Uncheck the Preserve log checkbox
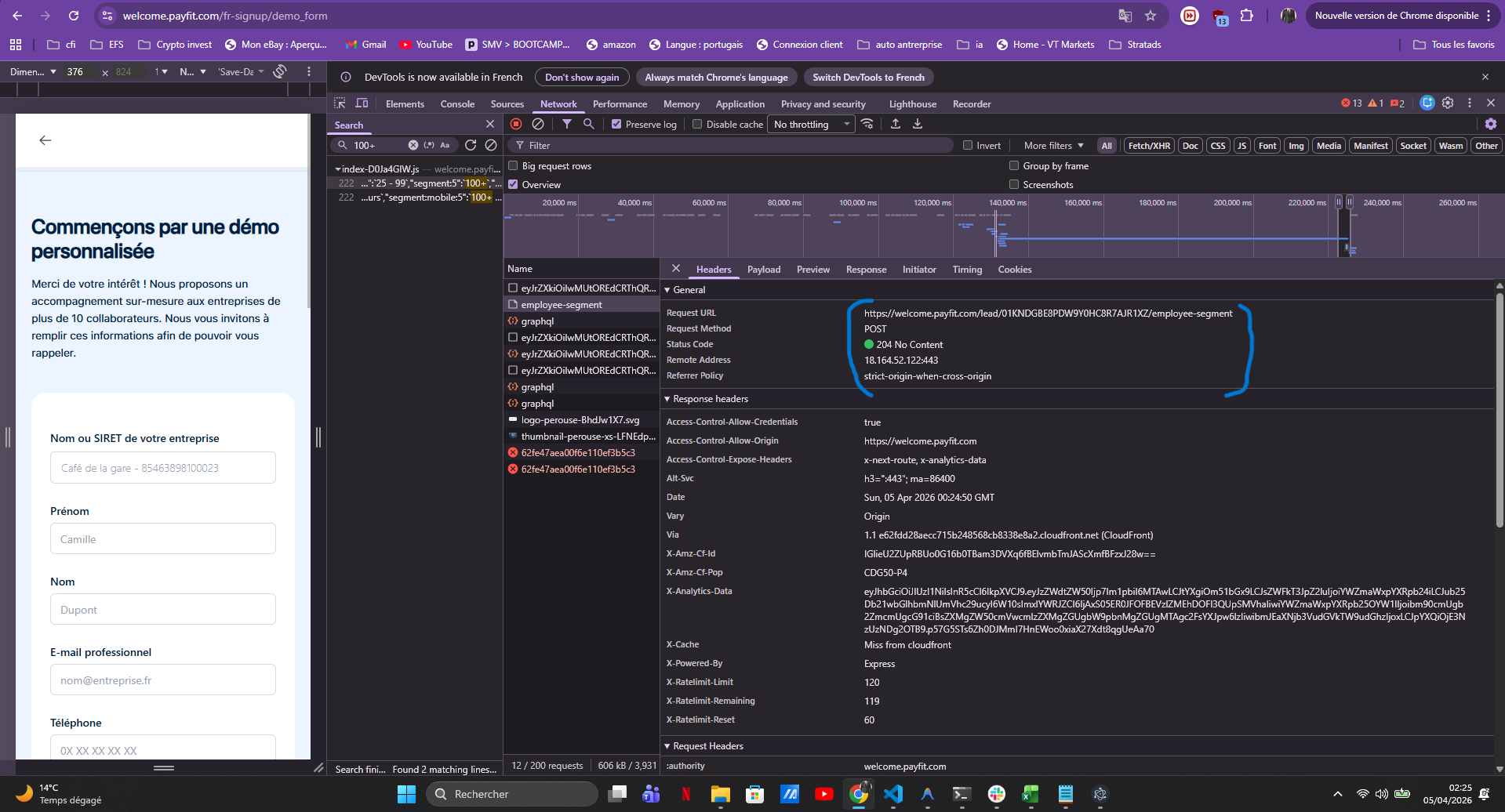The image size is (1505, 812). pos(616,124)
